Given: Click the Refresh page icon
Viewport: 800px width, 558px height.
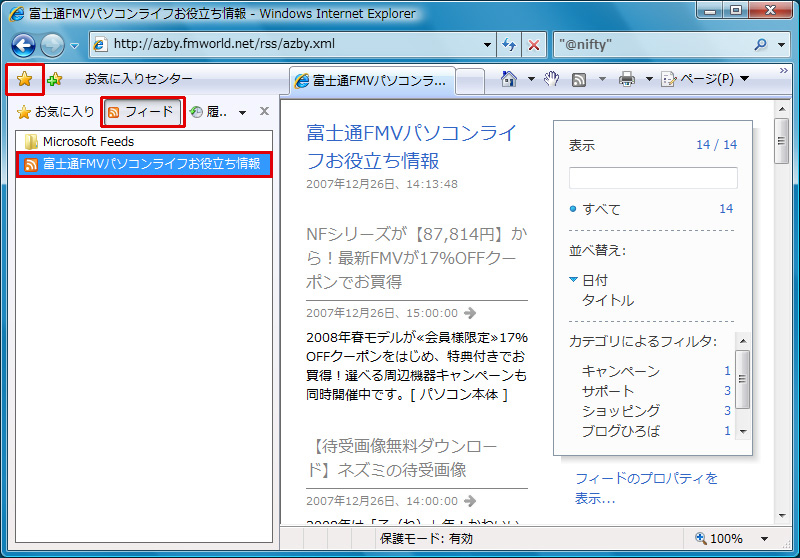Looking at the screenshot, I should (x=509, y=45).
